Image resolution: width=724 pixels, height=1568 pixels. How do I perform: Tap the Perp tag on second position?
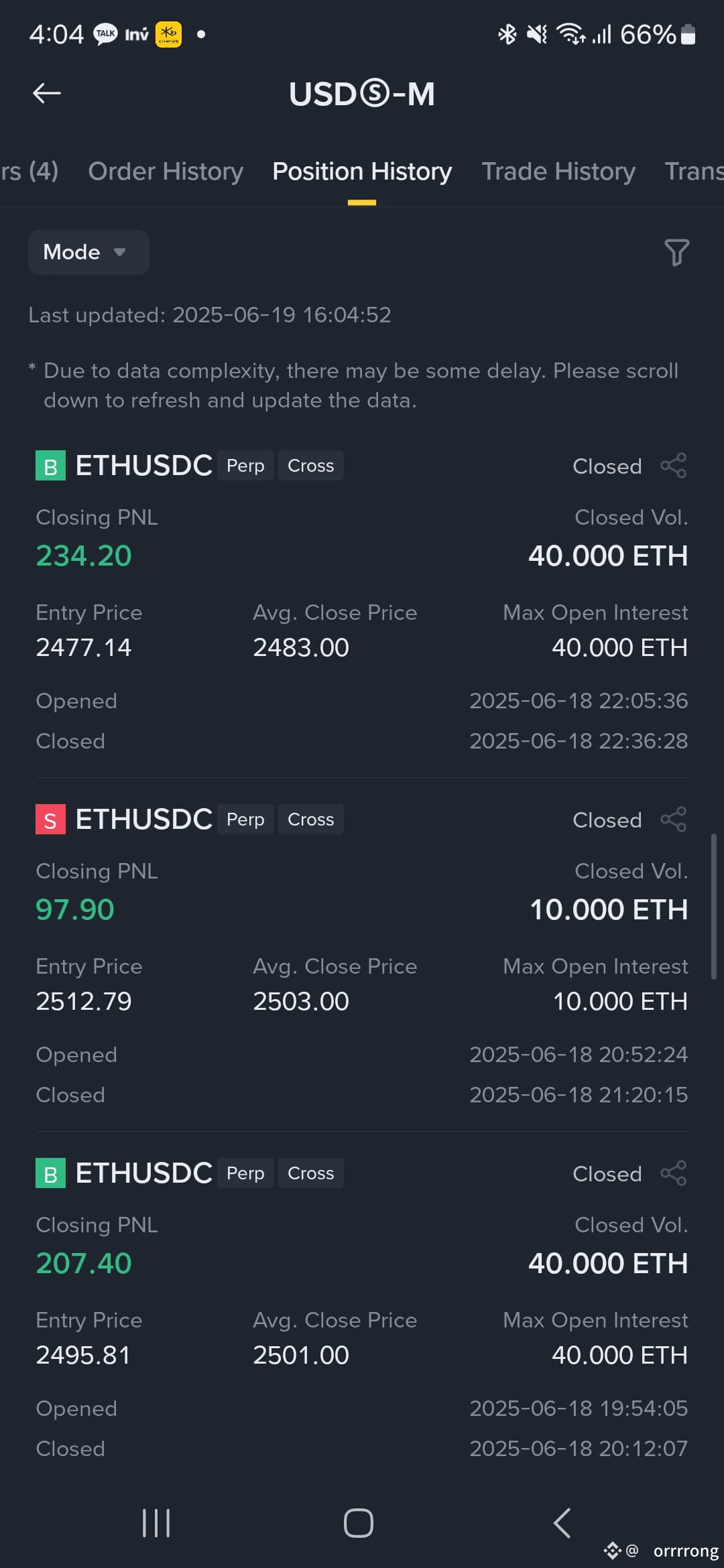coord(245,820)
